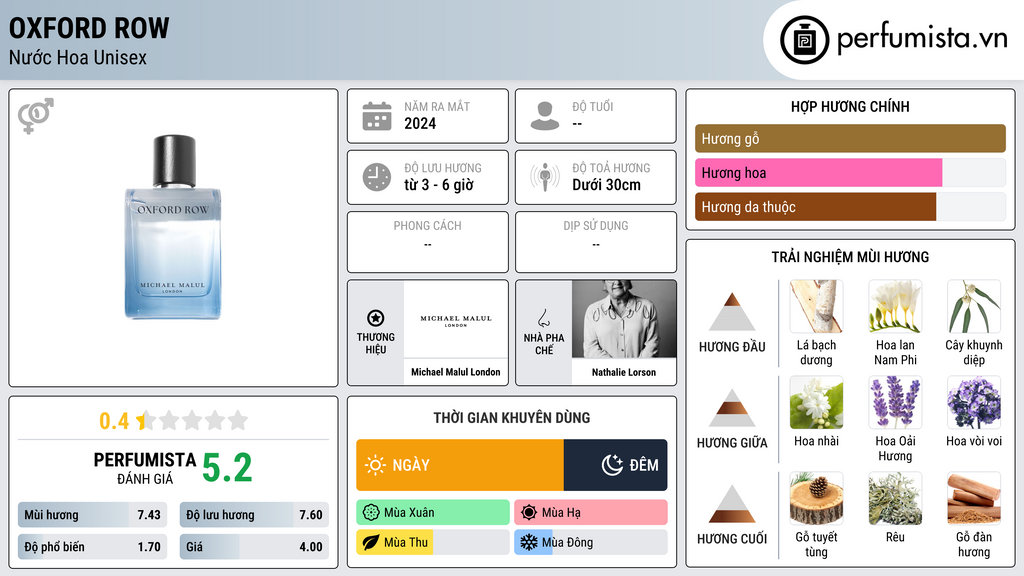Click the 'từ 3 - 6 giờ' longevity value
Image resolution: width=1024 pixels, height=576 pixels.
[x=439, y=185]
